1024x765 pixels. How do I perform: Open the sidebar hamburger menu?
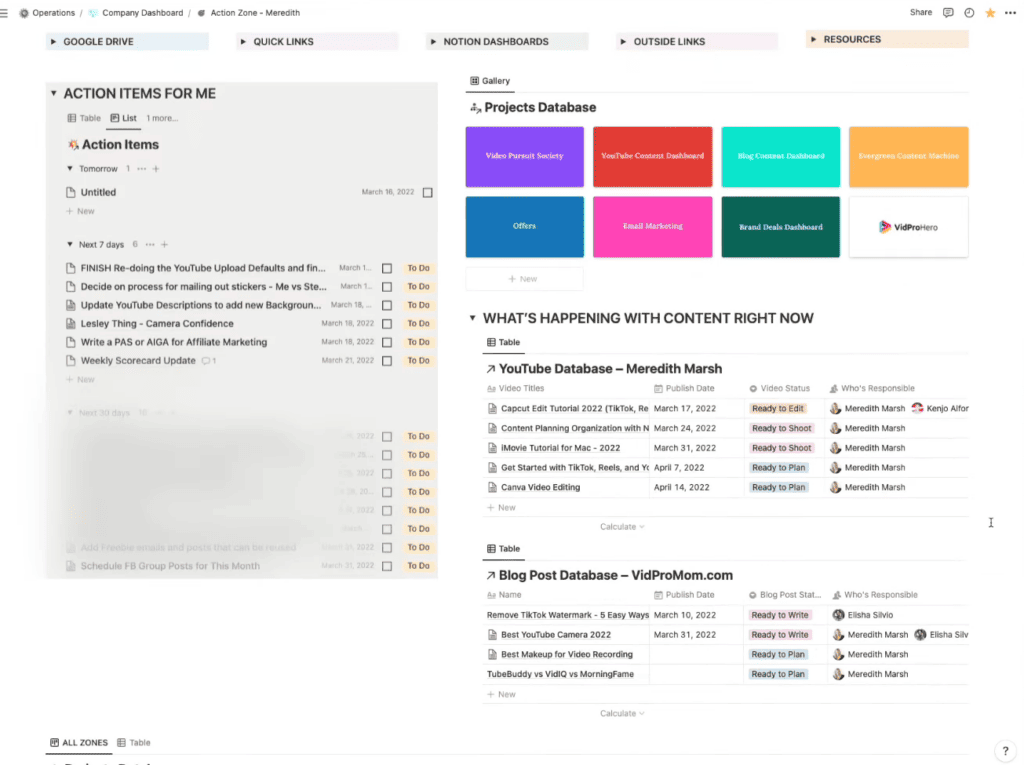(4, 12)
